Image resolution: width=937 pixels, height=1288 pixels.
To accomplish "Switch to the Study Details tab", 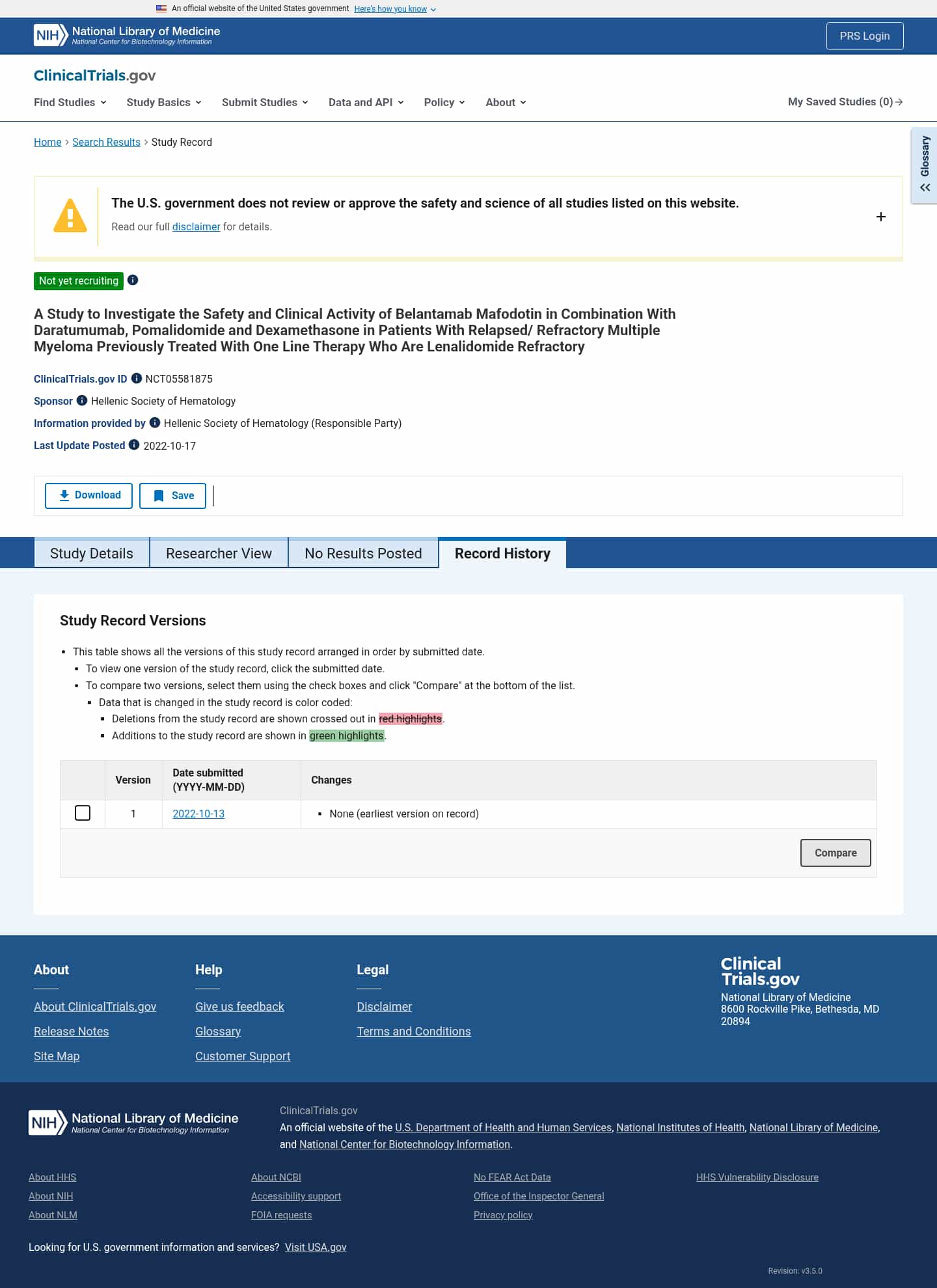I will [x=92, y=553].
